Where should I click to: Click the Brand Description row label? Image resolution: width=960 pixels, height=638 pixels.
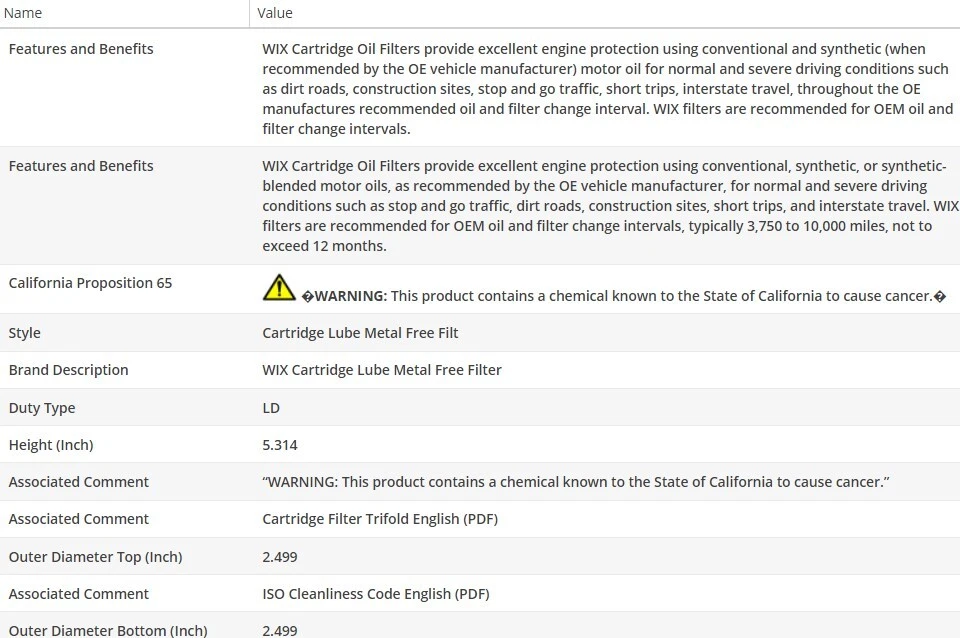tap(68, 370)
